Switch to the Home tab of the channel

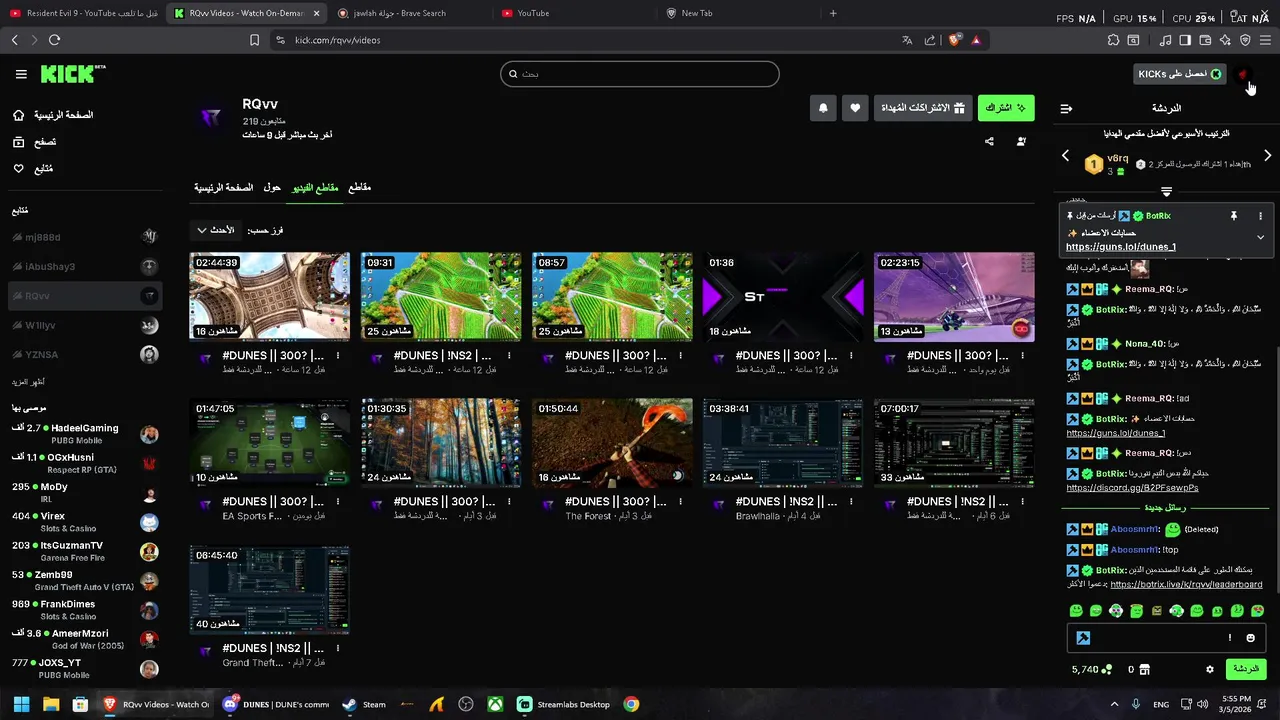point(223,187)
